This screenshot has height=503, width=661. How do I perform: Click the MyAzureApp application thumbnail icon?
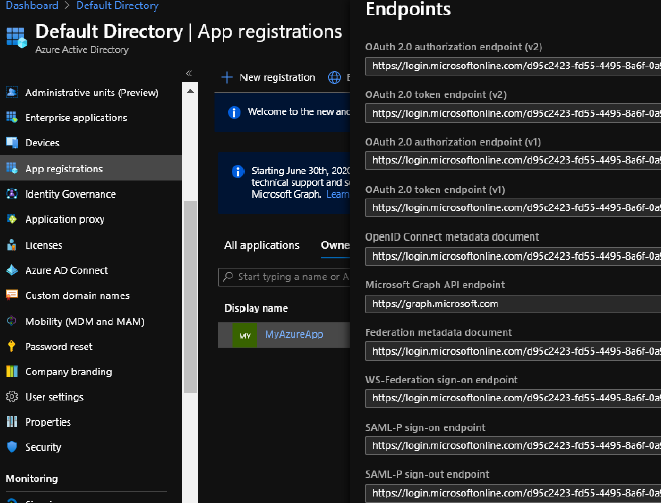[x=245, y=336]
